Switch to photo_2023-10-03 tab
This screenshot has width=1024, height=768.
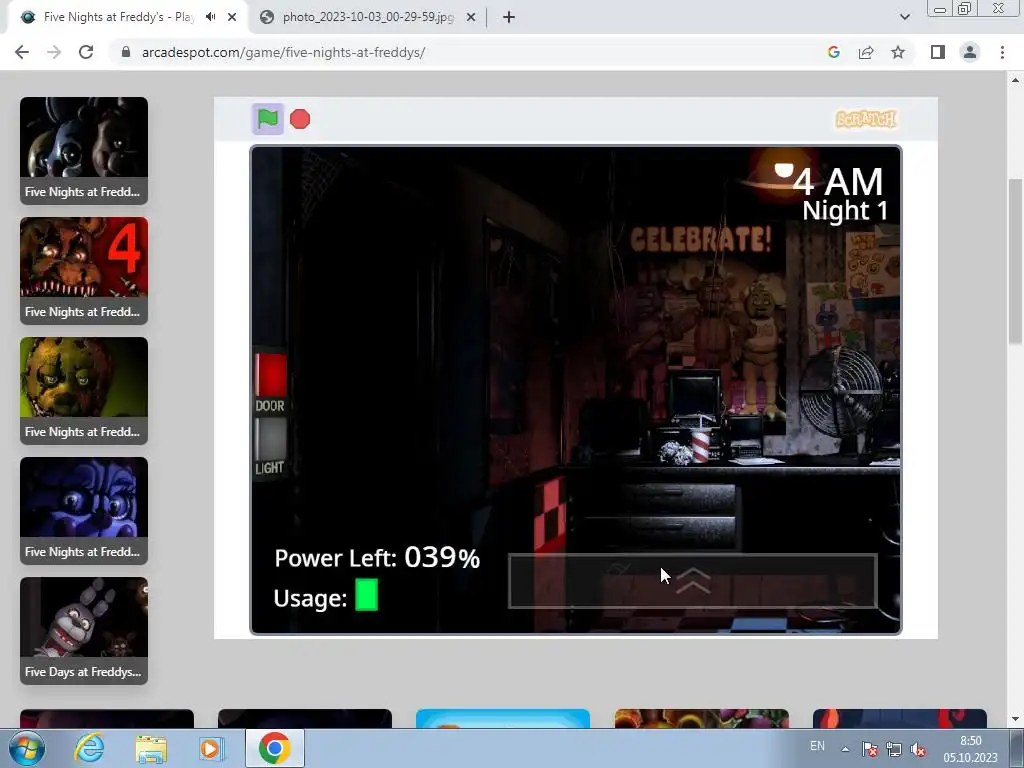tap(368, 17)
